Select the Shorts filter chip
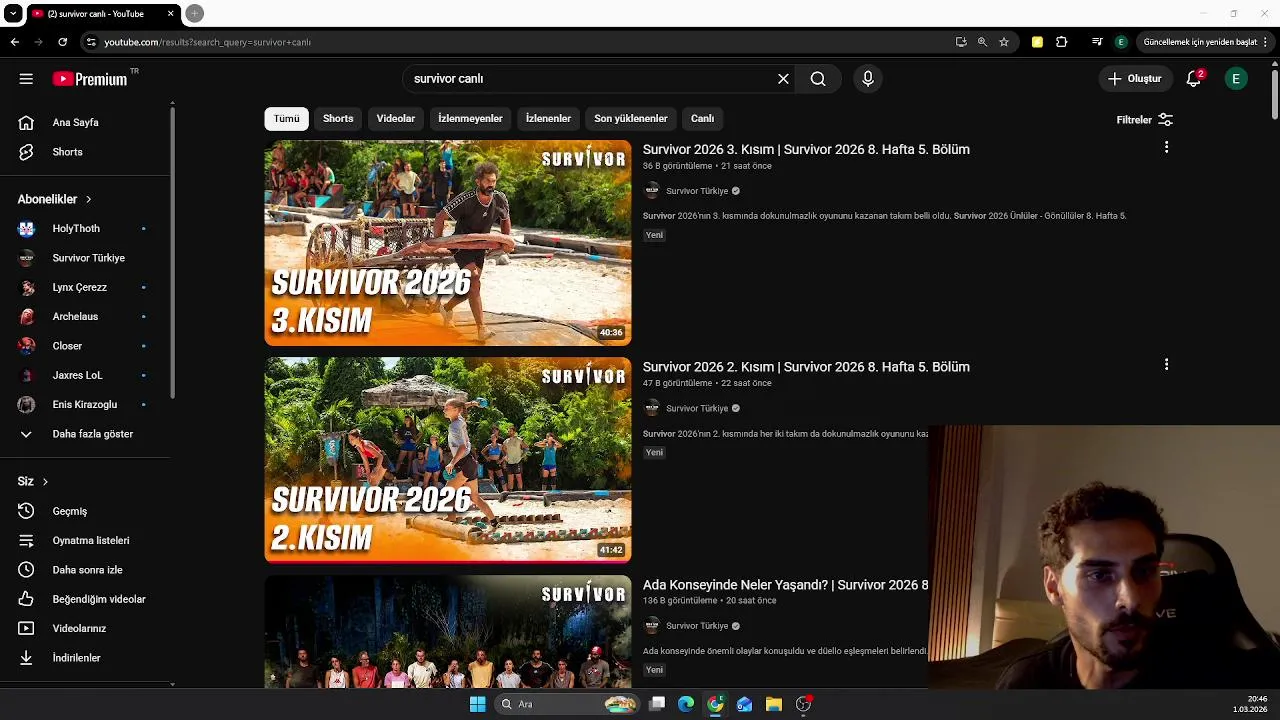 pyautogui.click(x=338, y=119)
